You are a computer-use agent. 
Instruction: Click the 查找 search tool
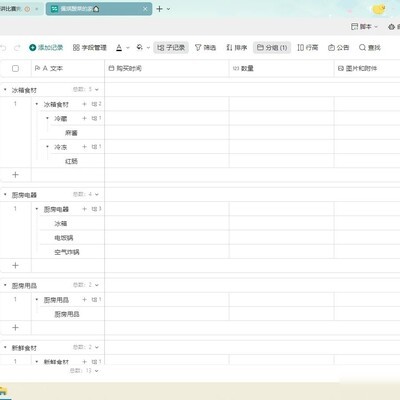point(370,48)
